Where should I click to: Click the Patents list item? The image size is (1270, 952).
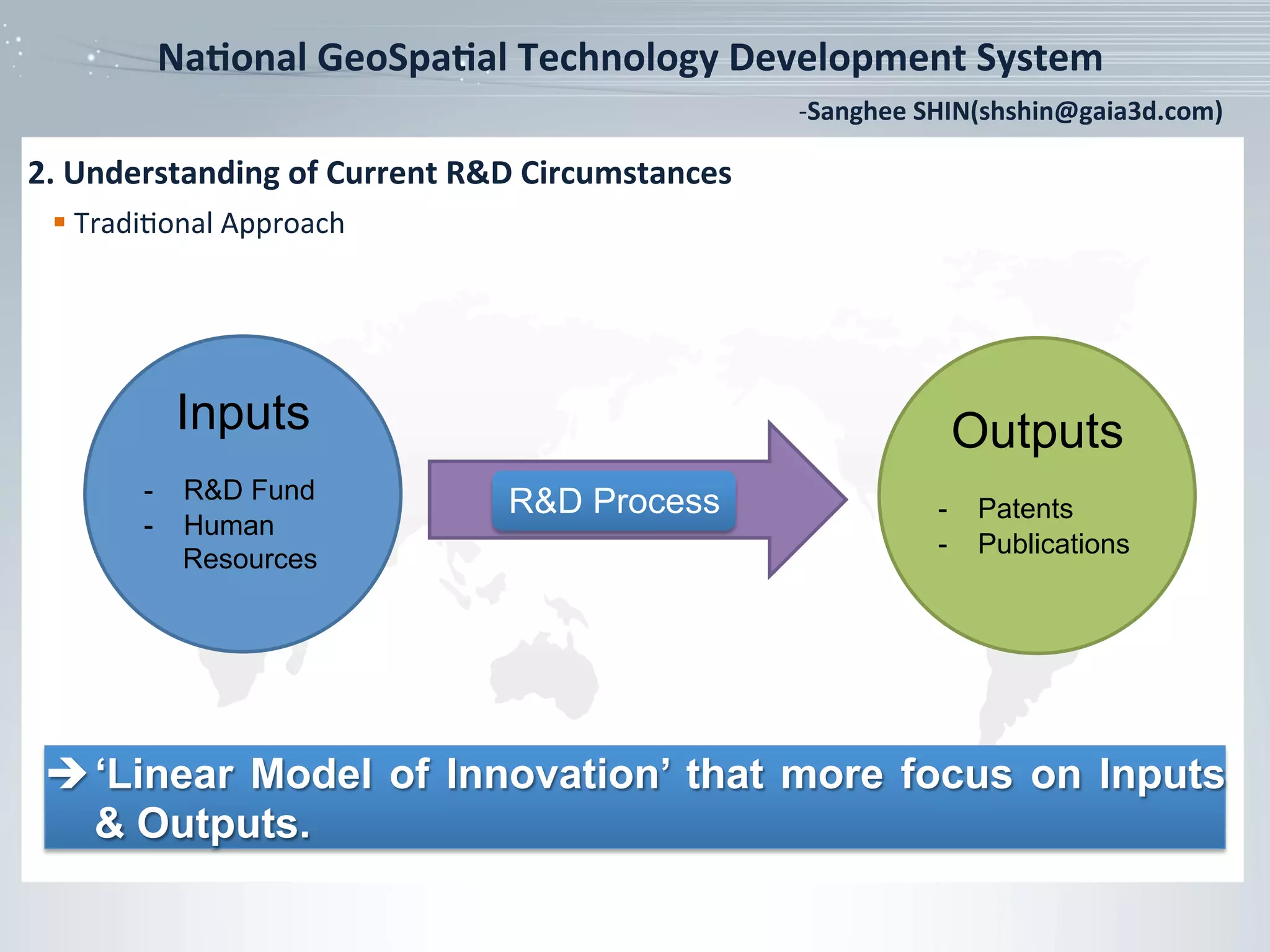coord(1025,509)
